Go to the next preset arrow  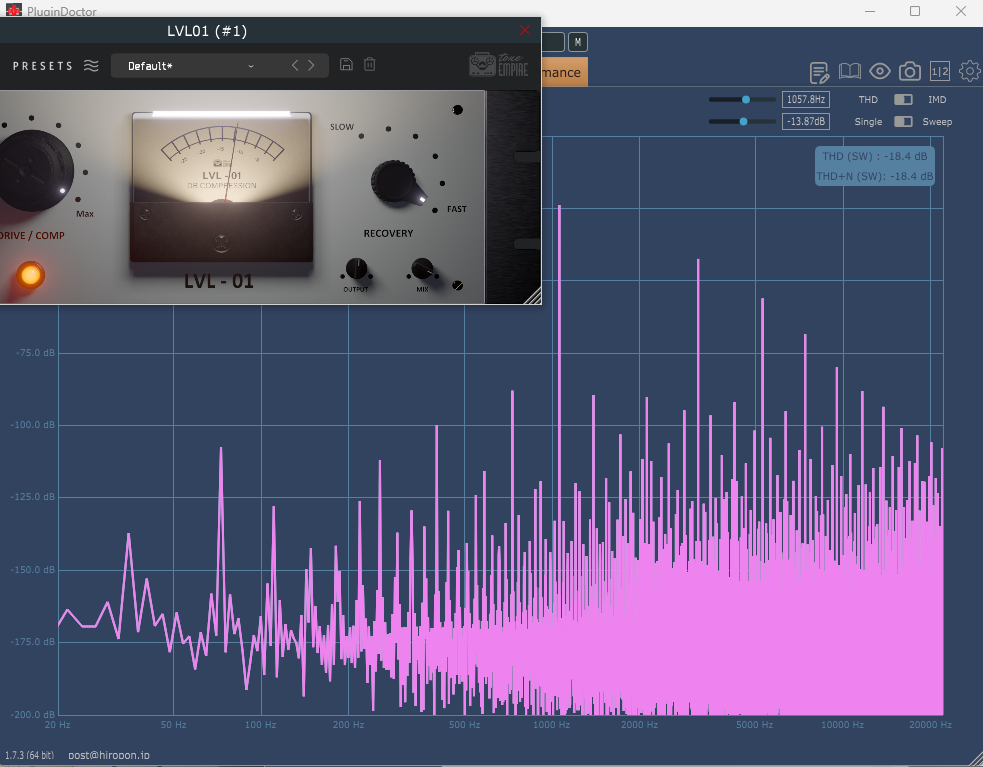click(311, 65)
